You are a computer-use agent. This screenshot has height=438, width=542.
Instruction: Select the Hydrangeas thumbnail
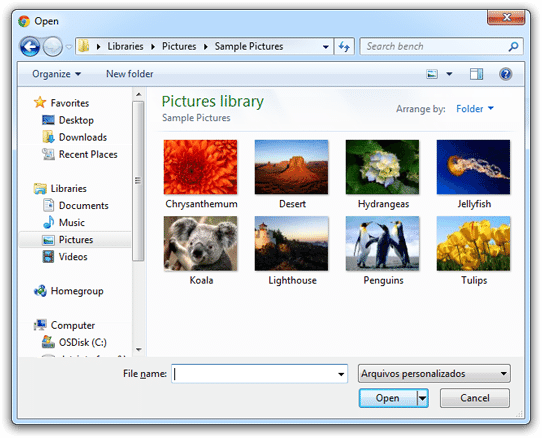point(382,167)
